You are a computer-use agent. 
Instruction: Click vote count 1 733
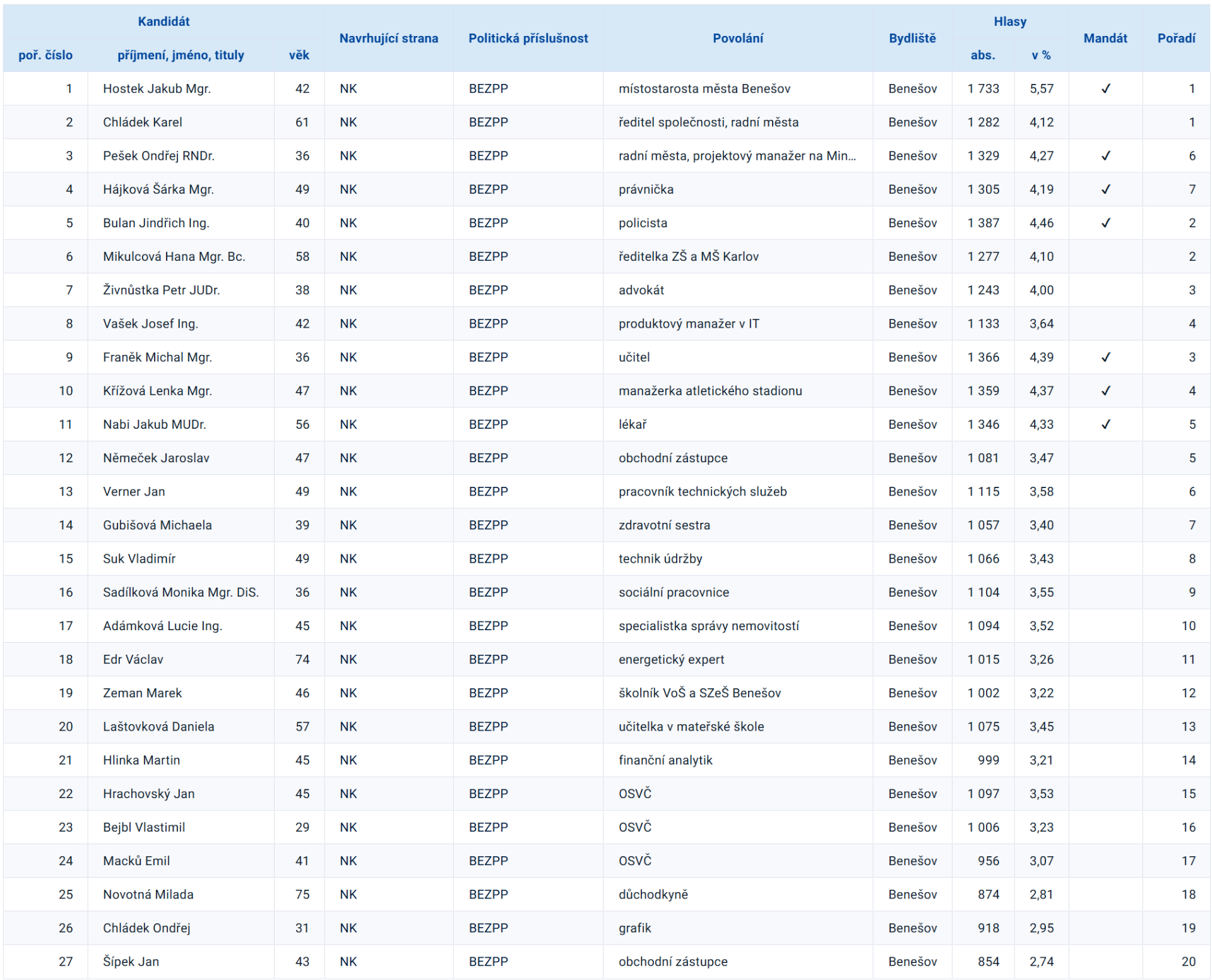click(983, 89)
